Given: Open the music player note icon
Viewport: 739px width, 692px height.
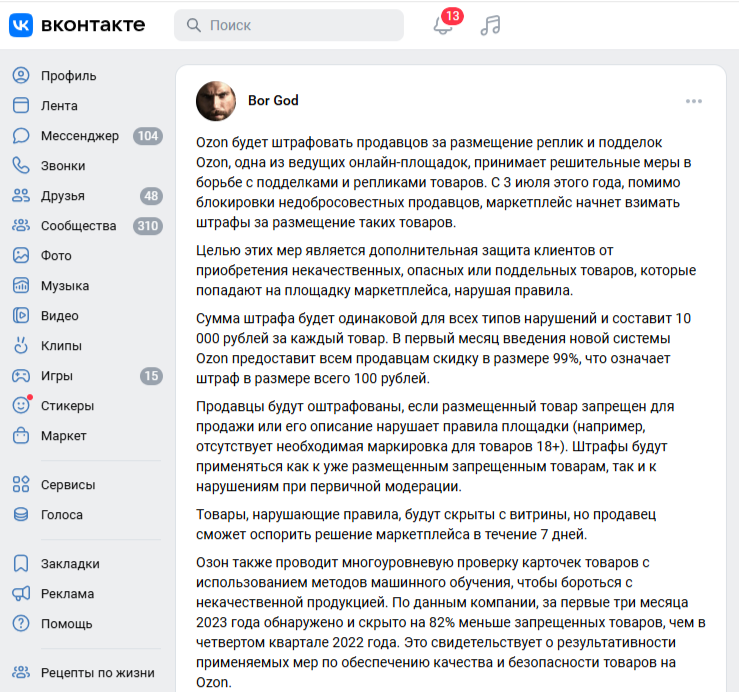Looking at the screenshot, I should [490, 26].
